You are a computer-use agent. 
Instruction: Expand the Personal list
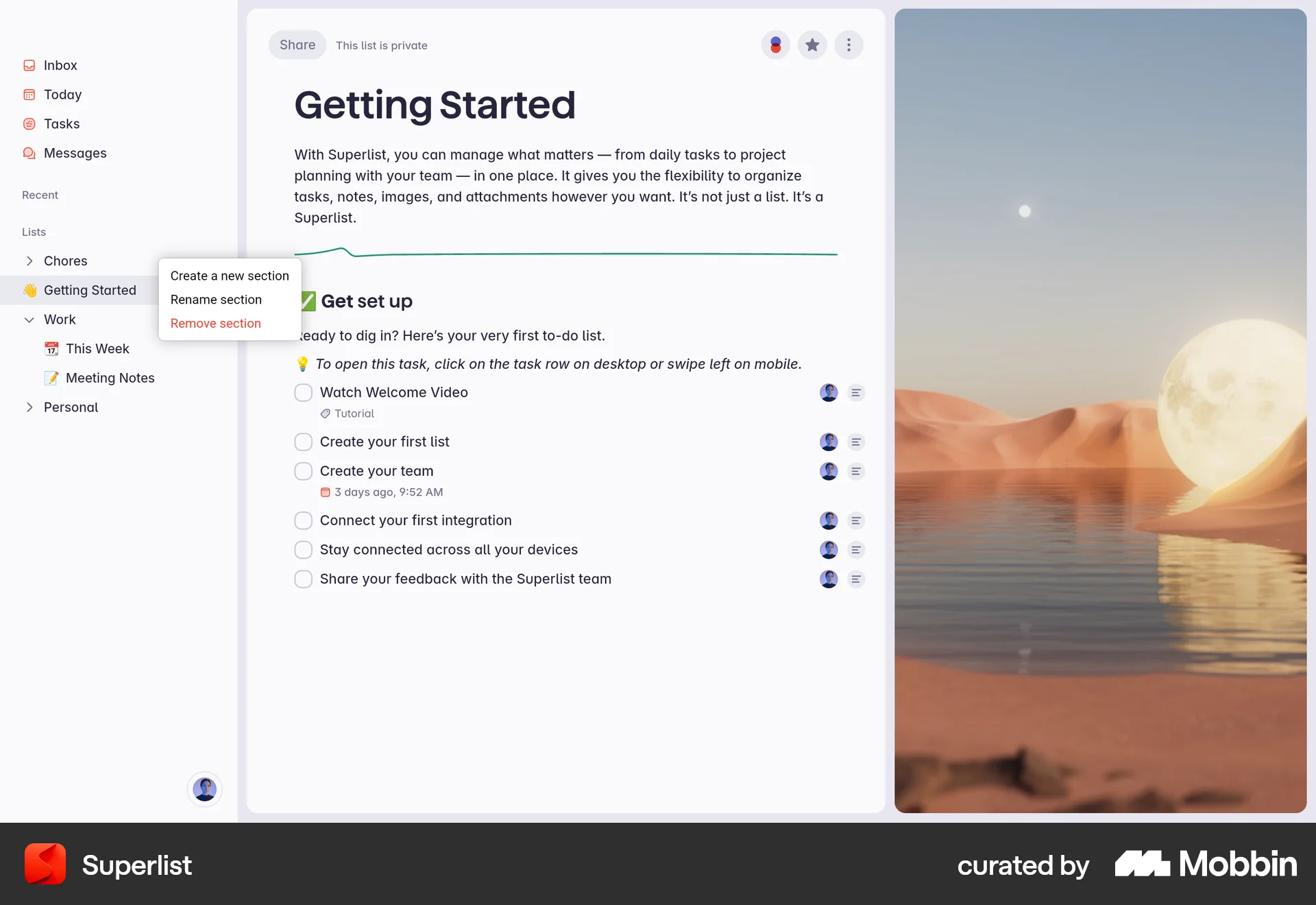(29, 407)
